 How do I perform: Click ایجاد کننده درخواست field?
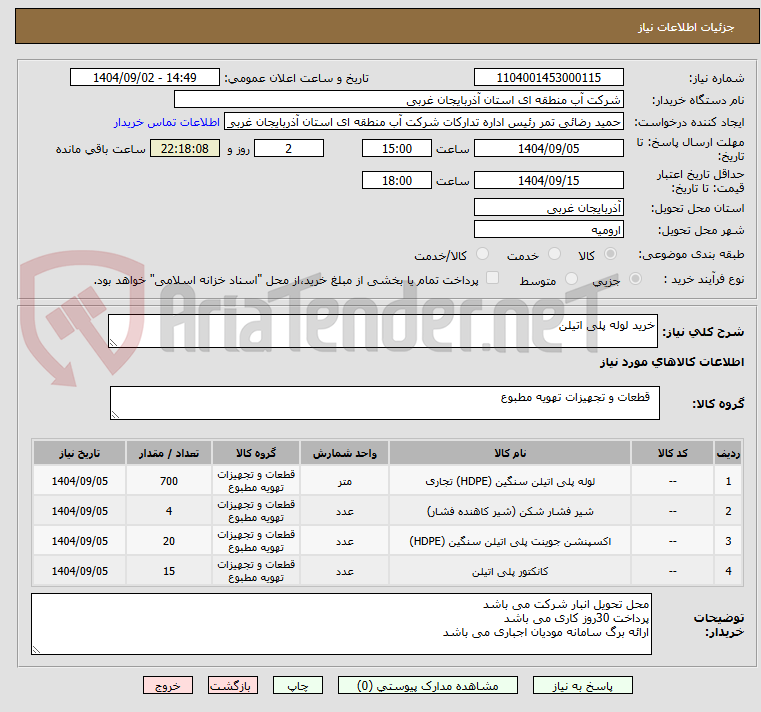point(424,122)
